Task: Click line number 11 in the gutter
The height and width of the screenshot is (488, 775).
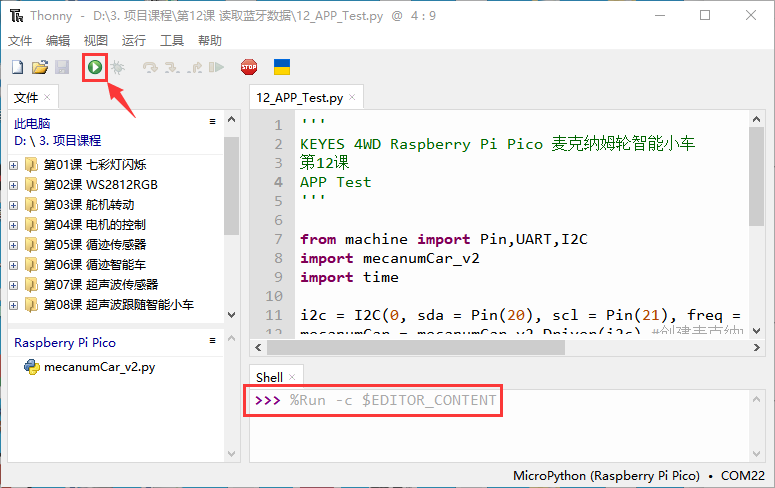Action: [274, 315]
